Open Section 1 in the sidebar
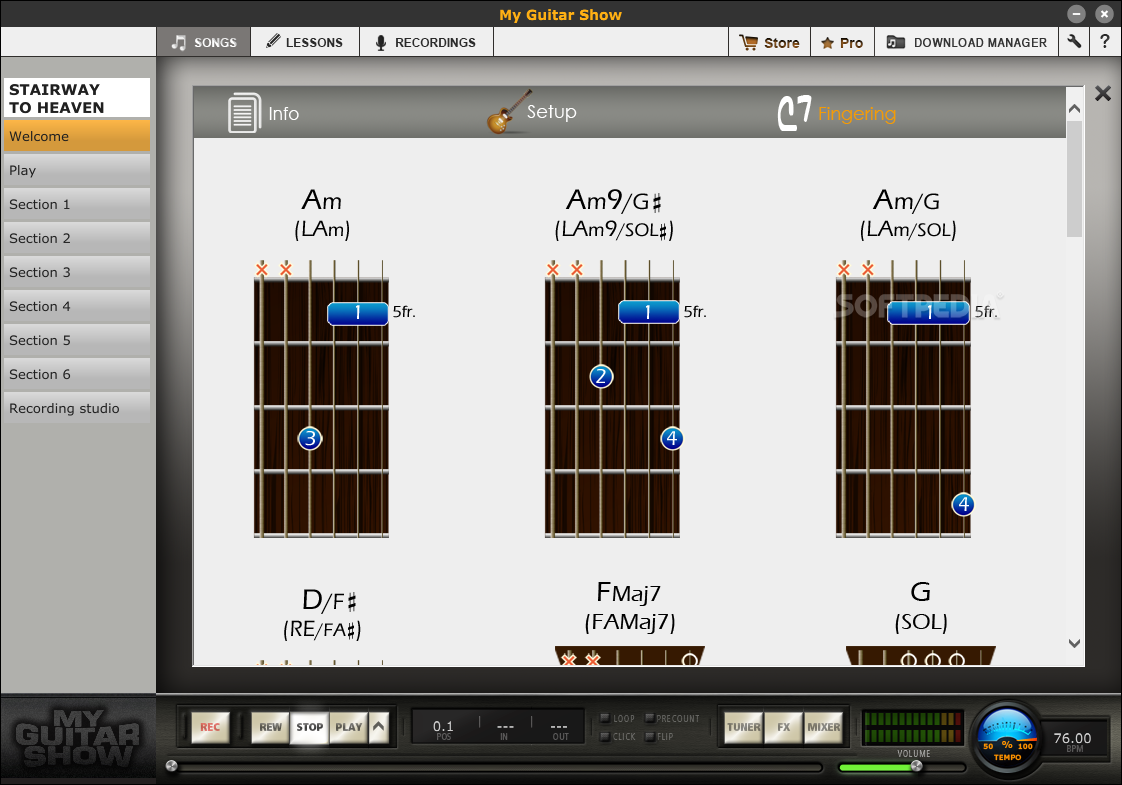The image size is (1122, 785). tap(77, 204)
